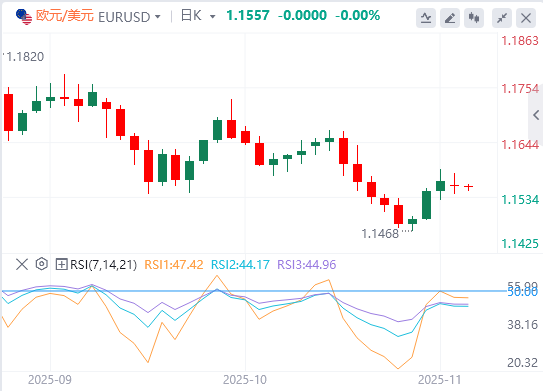Collapse the chart with shrink arrows icon
This screenshot has width=543, height=391.
[502, 18]
